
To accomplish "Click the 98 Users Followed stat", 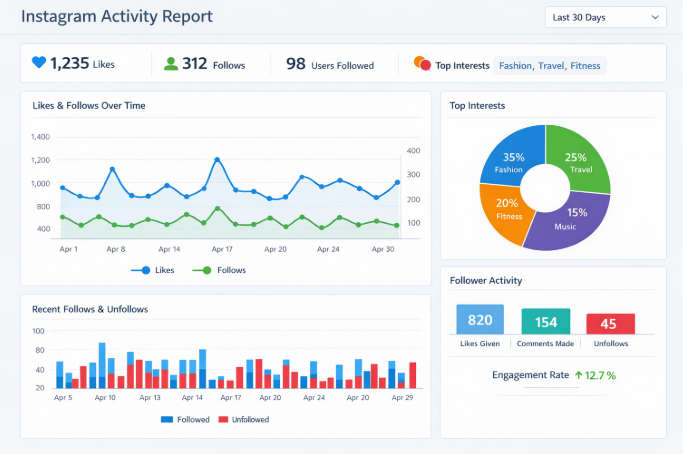I will coord(329,65).
